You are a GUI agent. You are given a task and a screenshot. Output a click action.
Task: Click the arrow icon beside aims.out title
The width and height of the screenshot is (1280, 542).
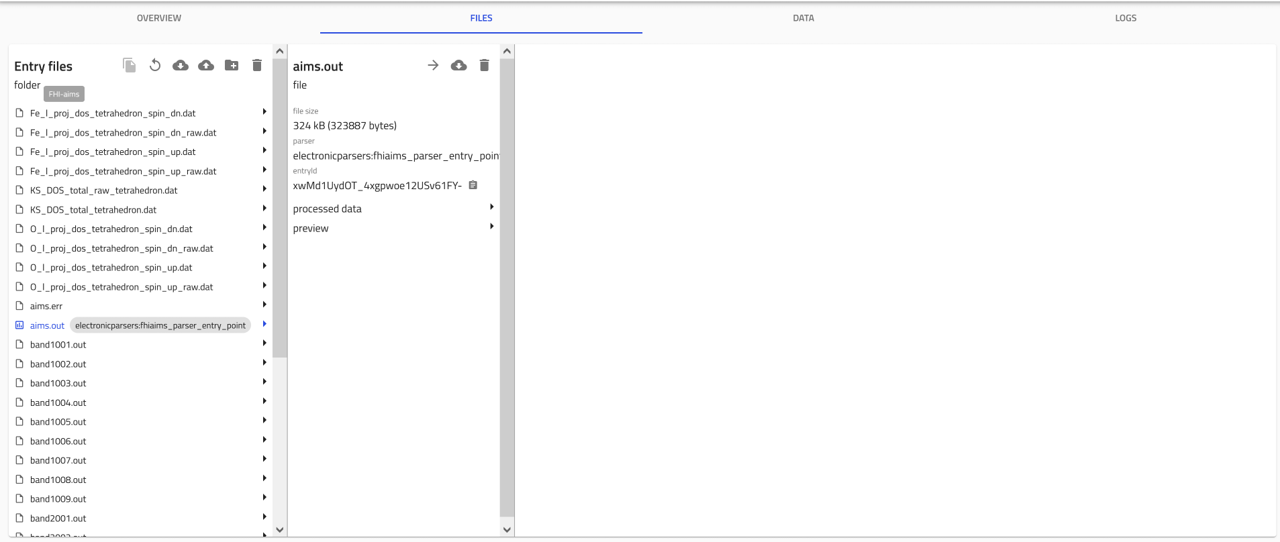pyautogui.click(x=433, y=65)
